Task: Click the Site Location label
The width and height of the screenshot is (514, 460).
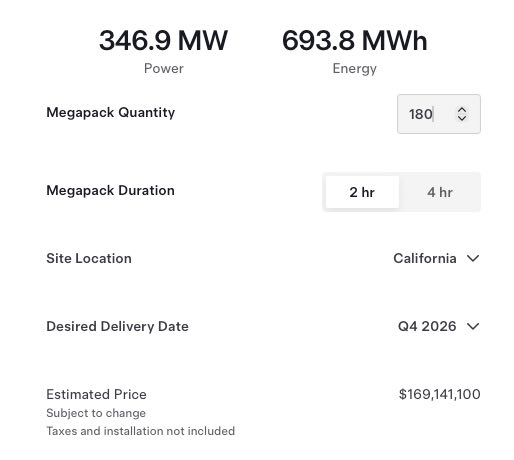Action: (x=89, y=258)
